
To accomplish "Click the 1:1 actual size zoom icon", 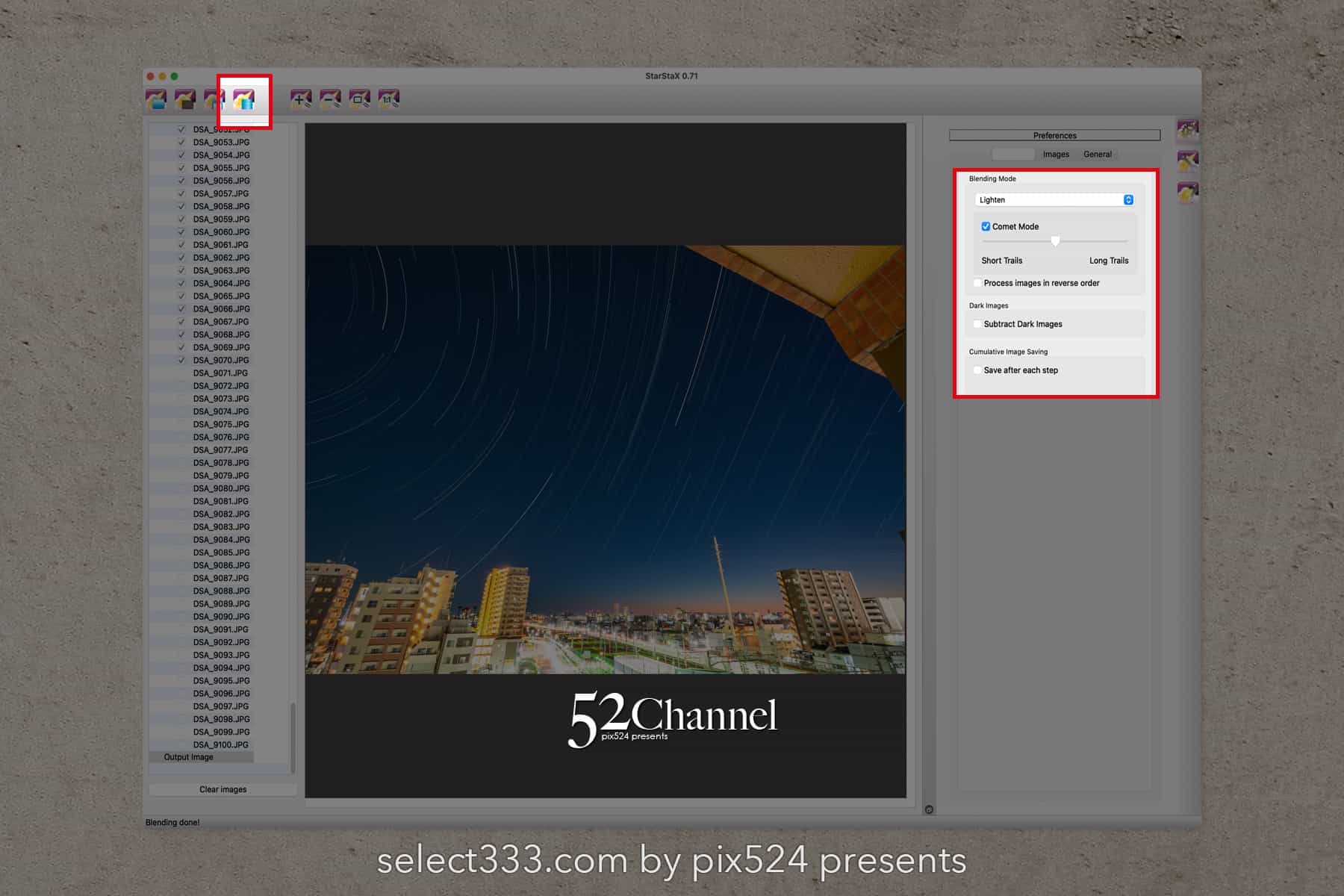I will [389, 99].
